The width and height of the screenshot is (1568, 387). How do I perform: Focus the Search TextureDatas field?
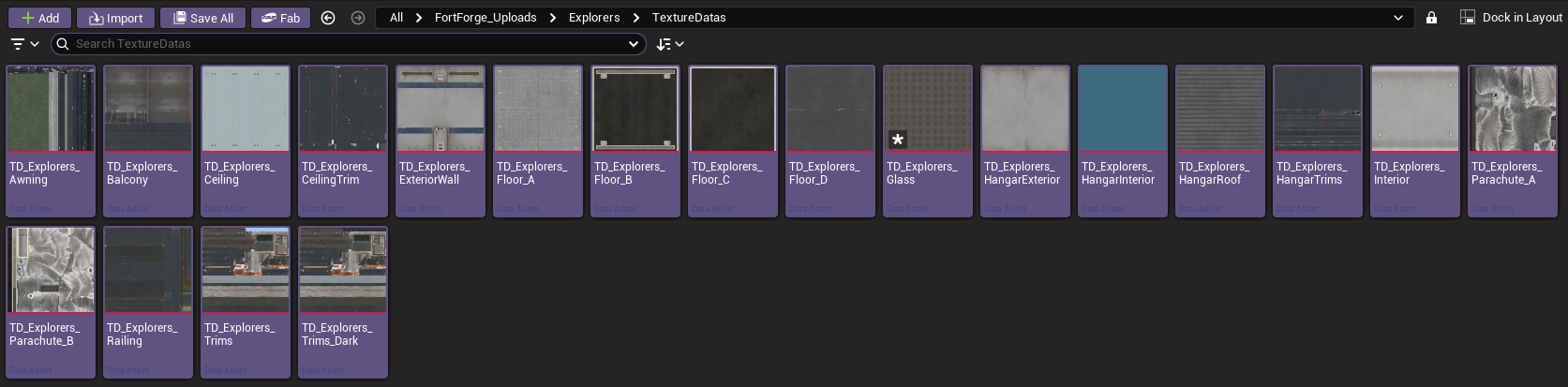click(349, 44)
